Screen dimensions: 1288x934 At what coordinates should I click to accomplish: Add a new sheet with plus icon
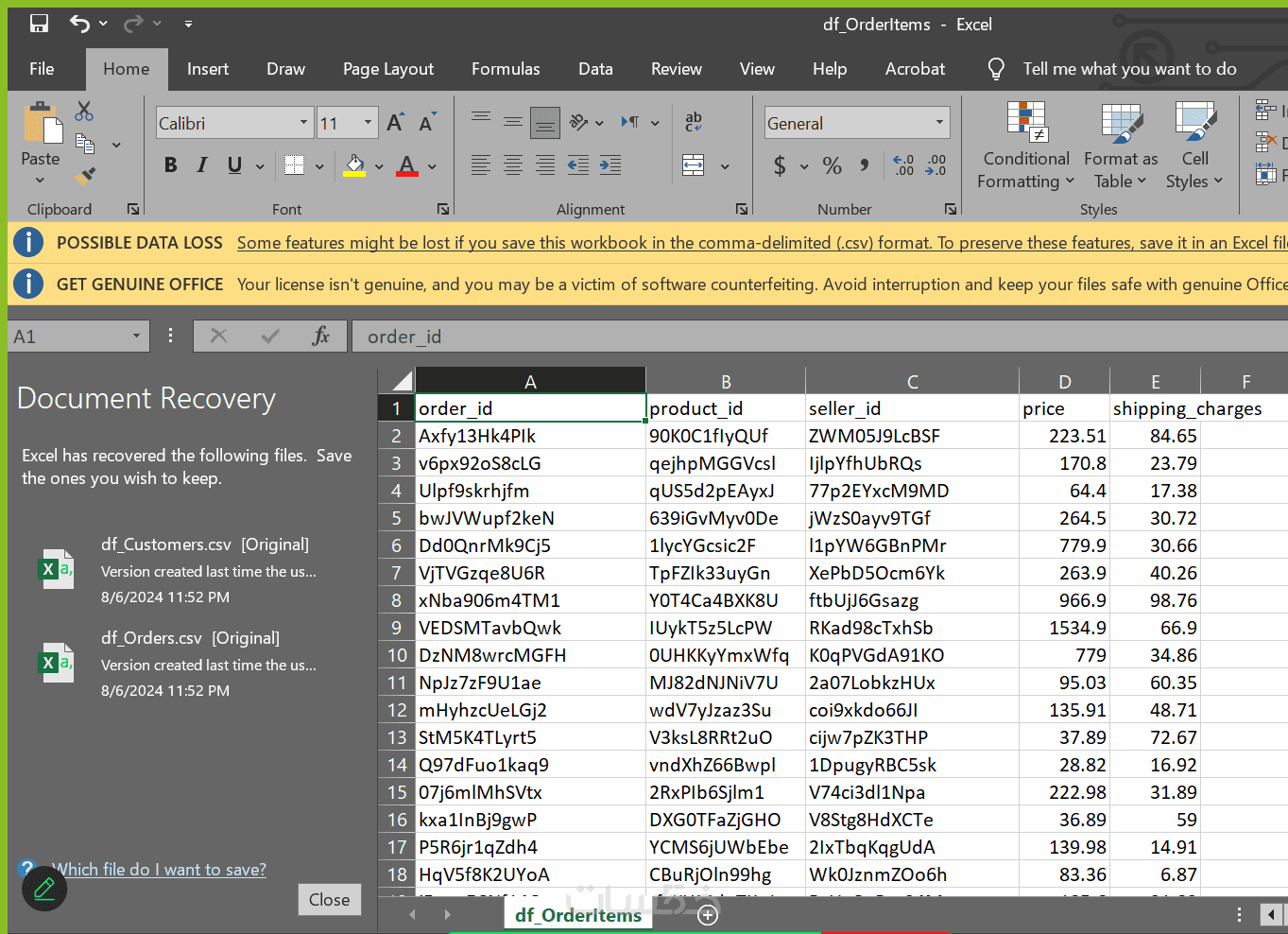click(x=708, y=914)
